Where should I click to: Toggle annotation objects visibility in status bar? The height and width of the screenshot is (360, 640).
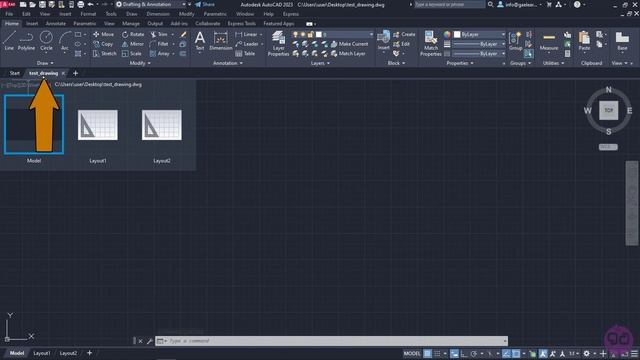point(542,353)
